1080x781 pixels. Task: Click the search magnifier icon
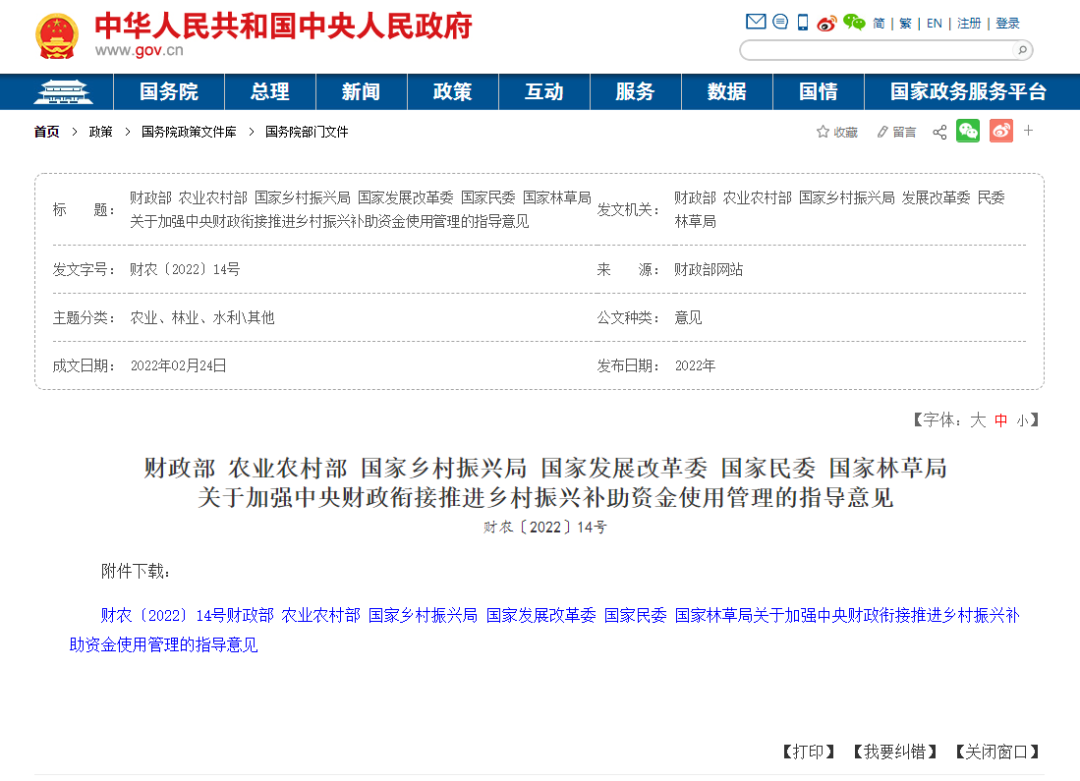(1022, 50)
